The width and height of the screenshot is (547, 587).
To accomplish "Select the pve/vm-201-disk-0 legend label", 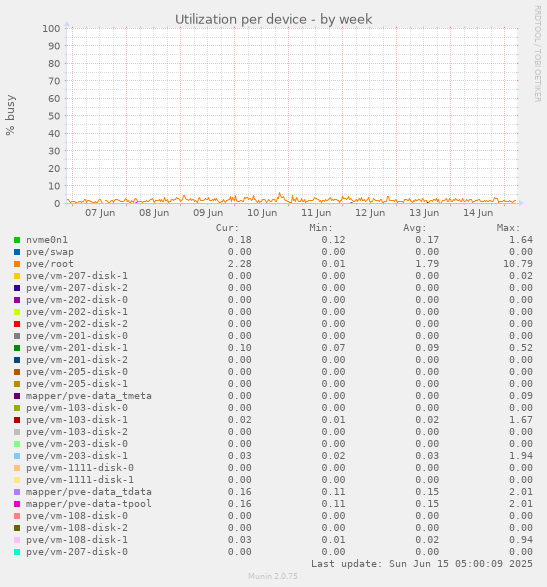I will pyautogui.click(x=77, y=335).
